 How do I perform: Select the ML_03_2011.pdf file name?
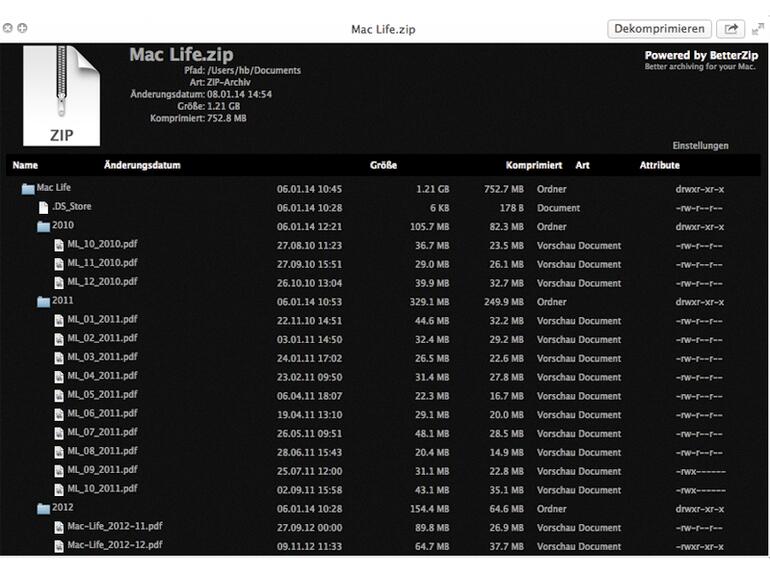[x=102, y=357]
